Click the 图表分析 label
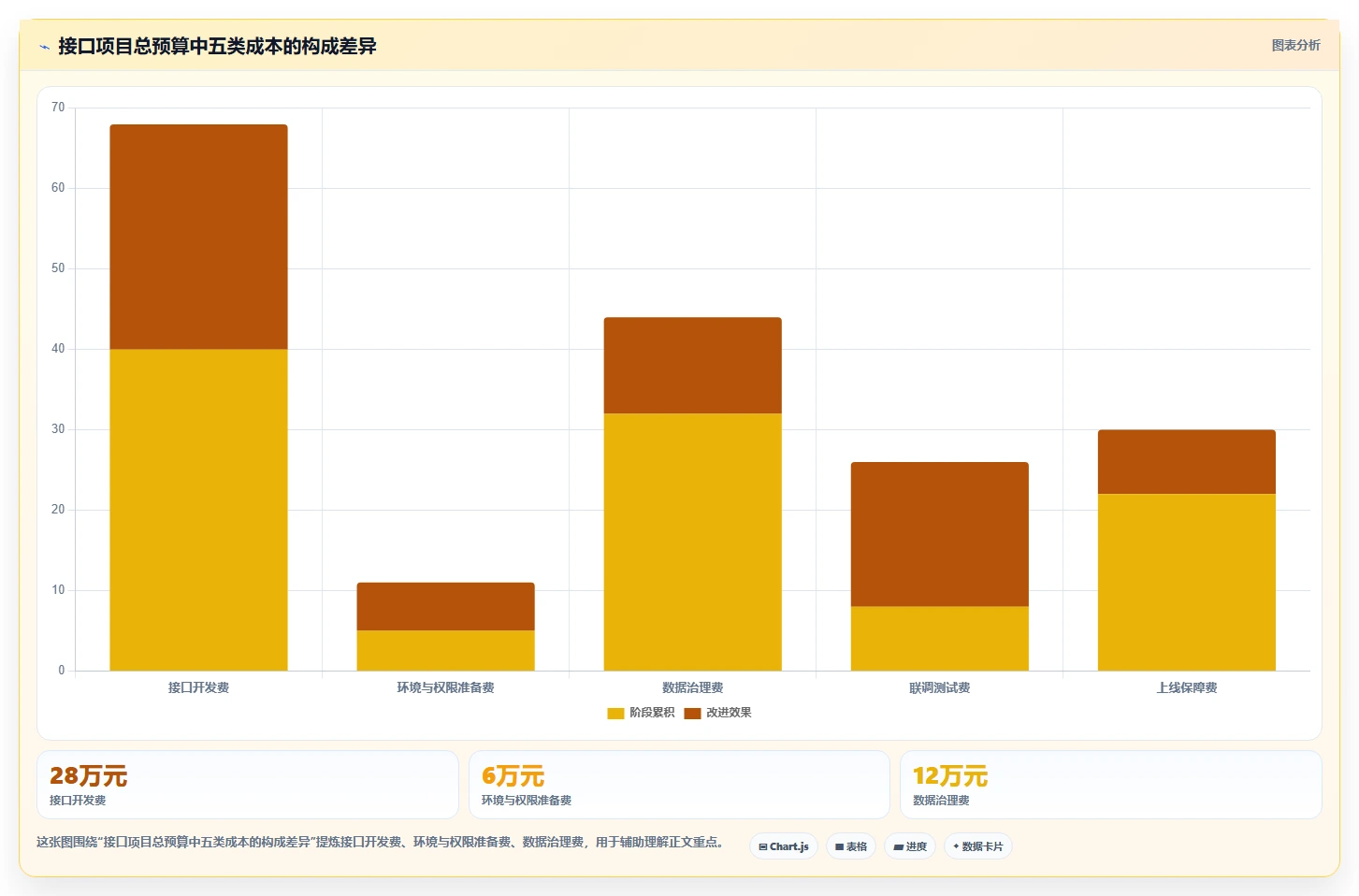 coord(1295,45)
